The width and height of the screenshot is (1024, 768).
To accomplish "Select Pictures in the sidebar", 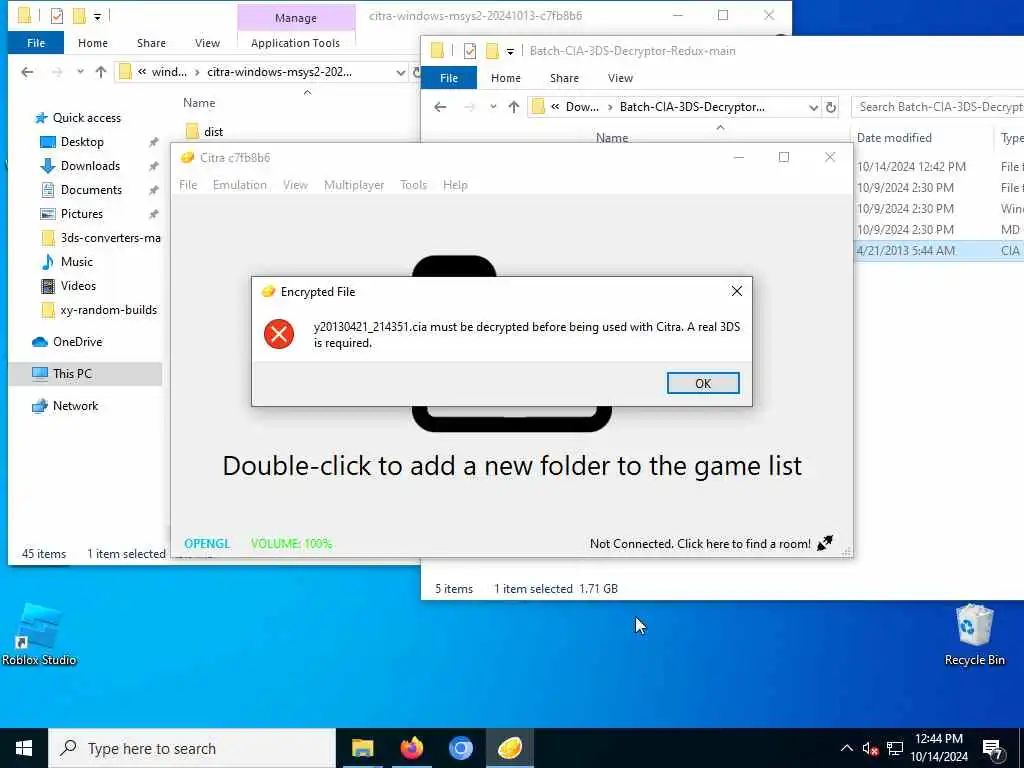I will (81, 214).
